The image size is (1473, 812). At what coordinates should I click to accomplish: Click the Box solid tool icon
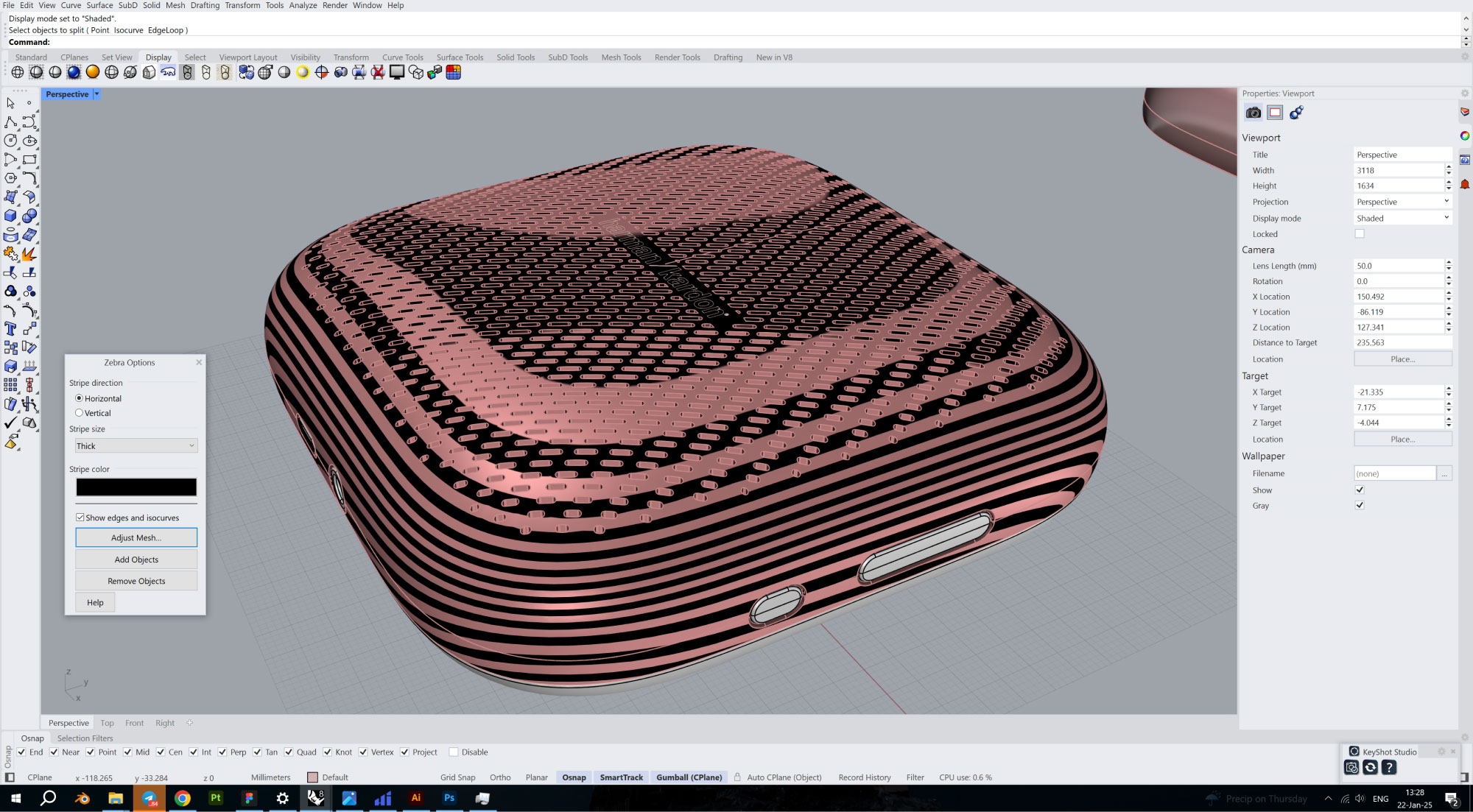pyautogui.click(x=10, y=216)
